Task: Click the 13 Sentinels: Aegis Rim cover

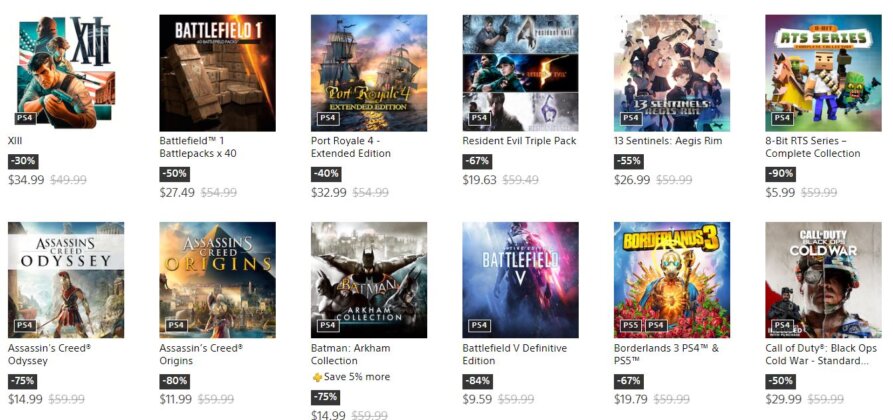Action: coord(672,73)
